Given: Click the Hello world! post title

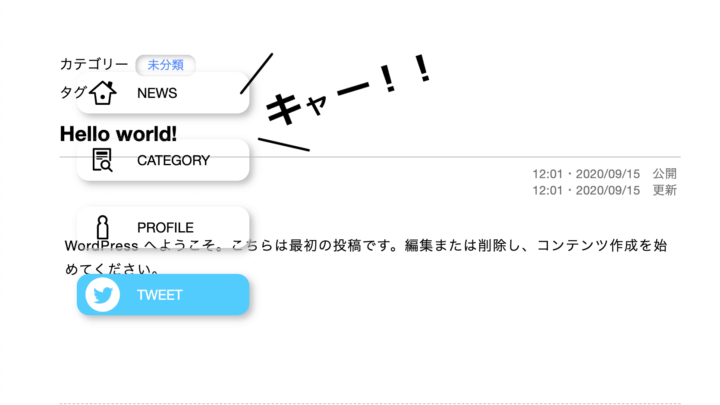Looking at the screenshot, I should pos(118,134).
